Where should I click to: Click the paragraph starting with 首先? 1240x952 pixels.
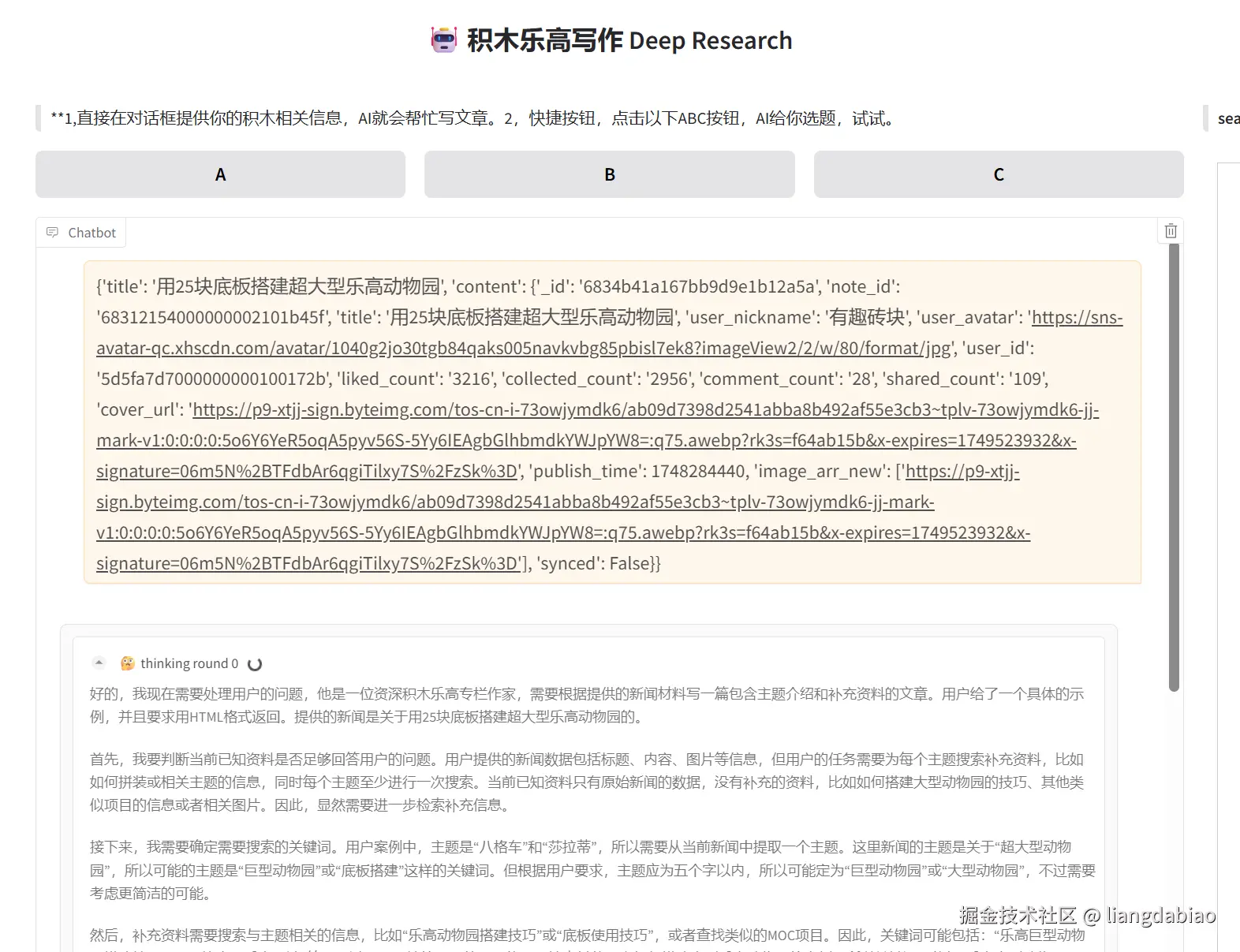point(588,782)
